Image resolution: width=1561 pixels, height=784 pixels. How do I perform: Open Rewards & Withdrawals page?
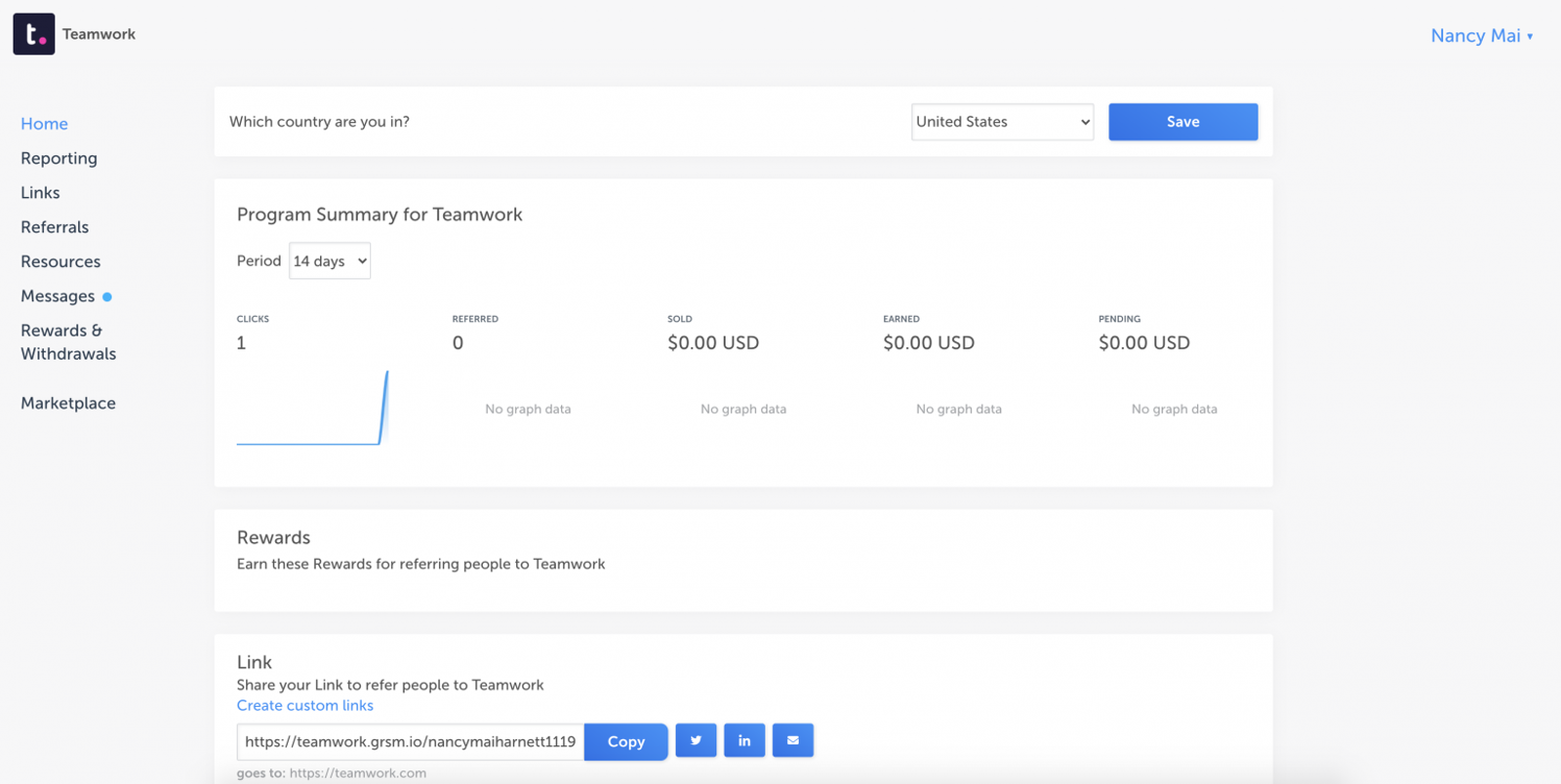pyautogui.click(x=68, y=342)
